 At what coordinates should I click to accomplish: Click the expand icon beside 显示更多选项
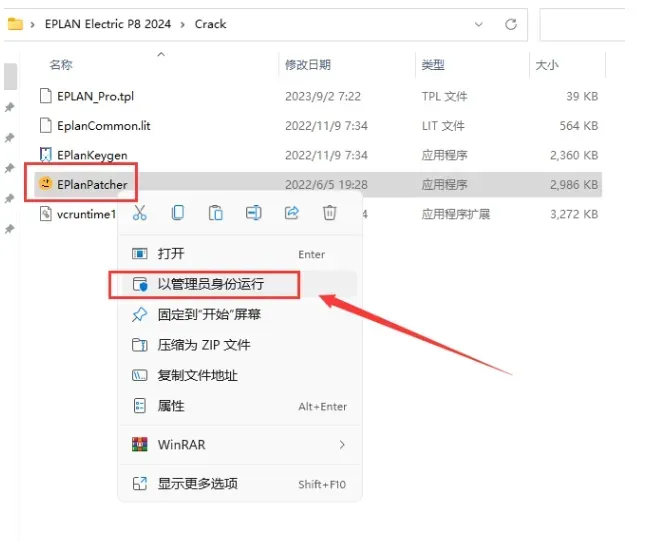[140, 483]
